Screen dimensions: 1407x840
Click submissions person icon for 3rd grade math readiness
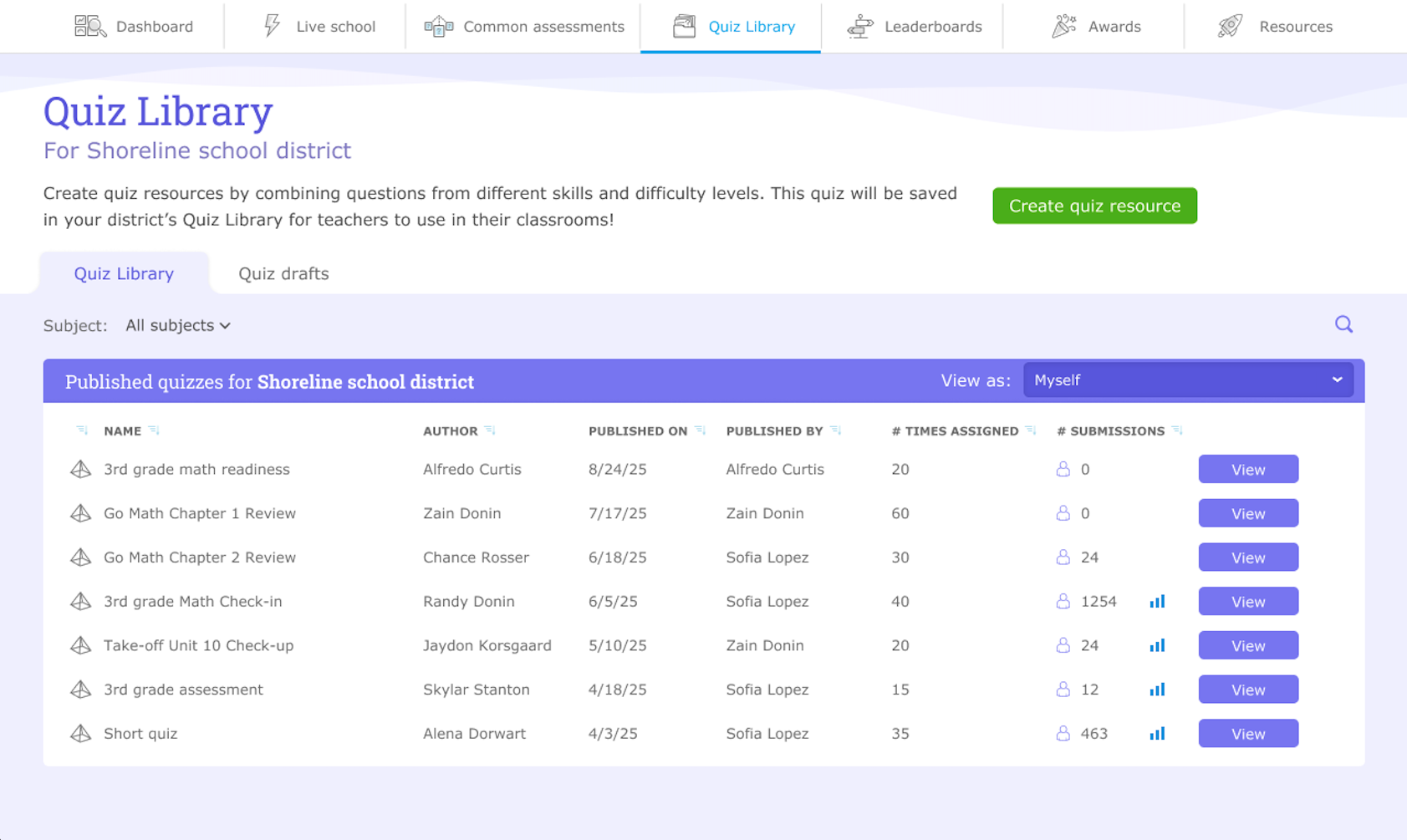click(x=1063, y=469)
